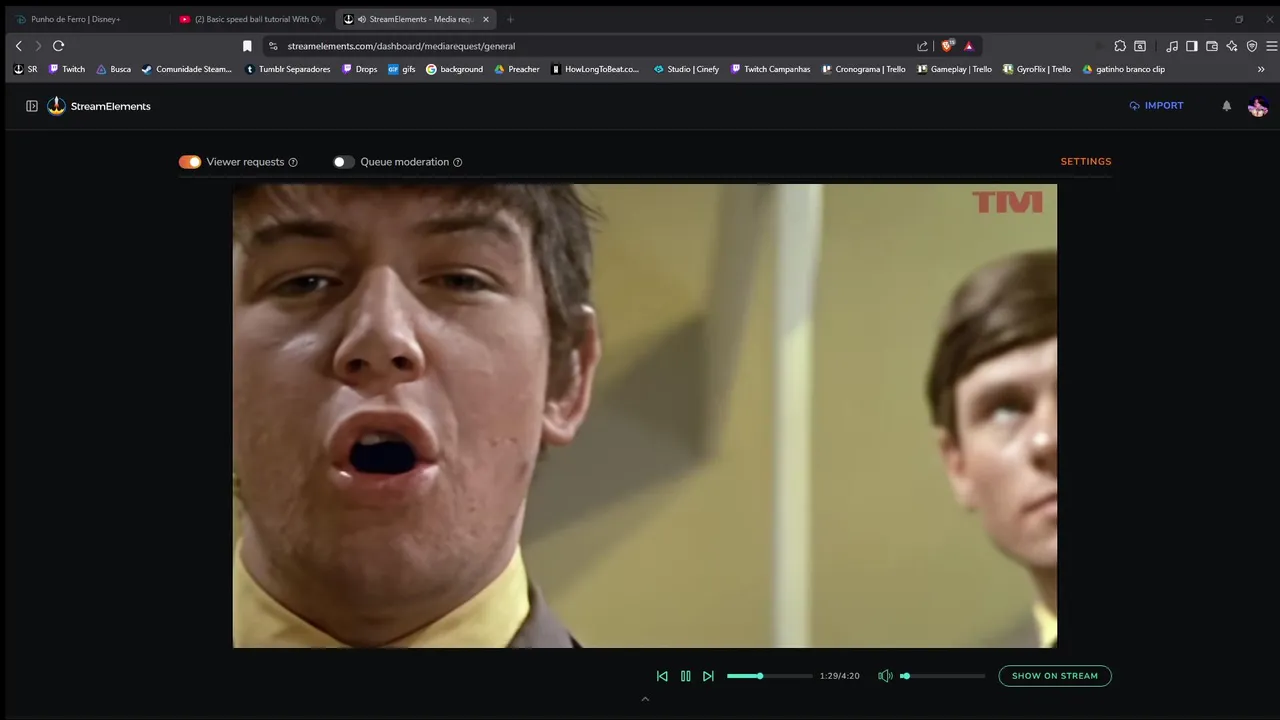
Task: Open a new browser tab
Action: [x=510, y=19]
